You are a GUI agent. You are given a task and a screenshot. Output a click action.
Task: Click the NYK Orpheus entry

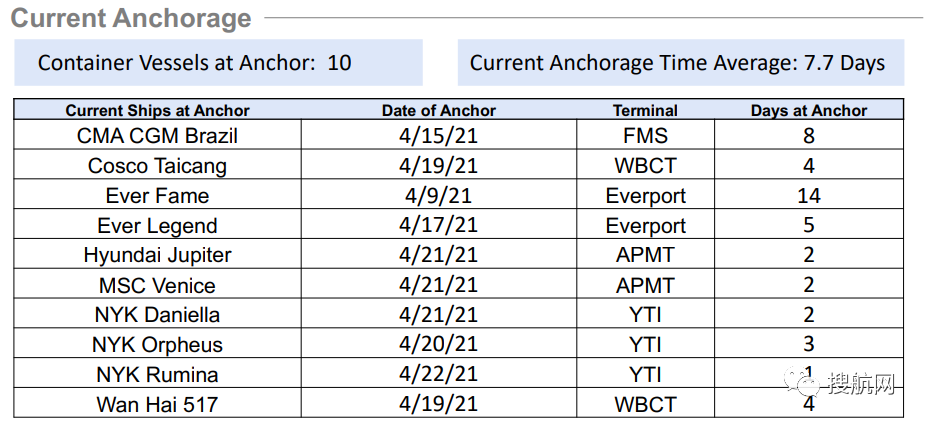point(158,344)
